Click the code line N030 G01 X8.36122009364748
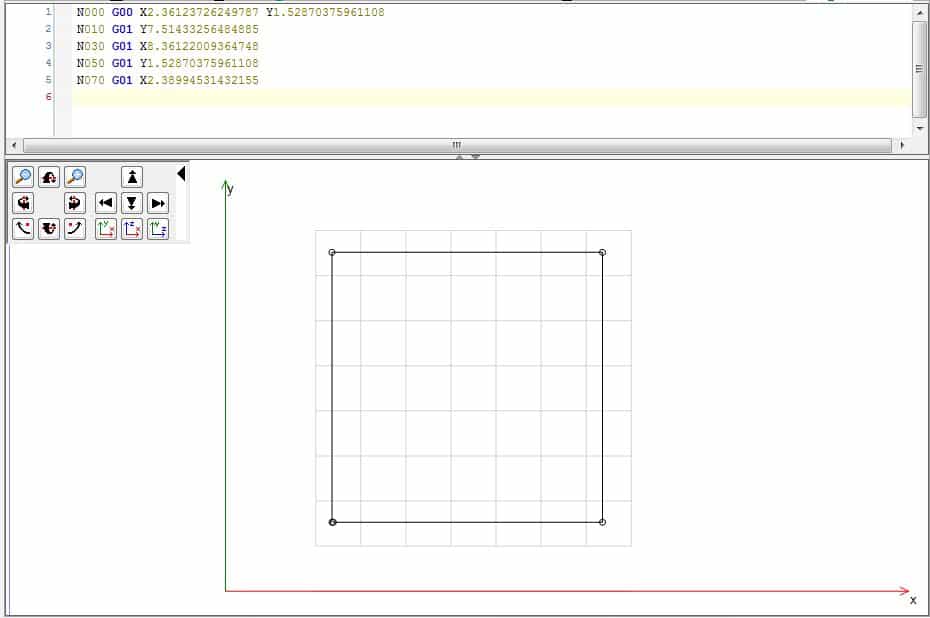Image resolution: width=930 pixels, height=618 pixels. pos(167,46)
